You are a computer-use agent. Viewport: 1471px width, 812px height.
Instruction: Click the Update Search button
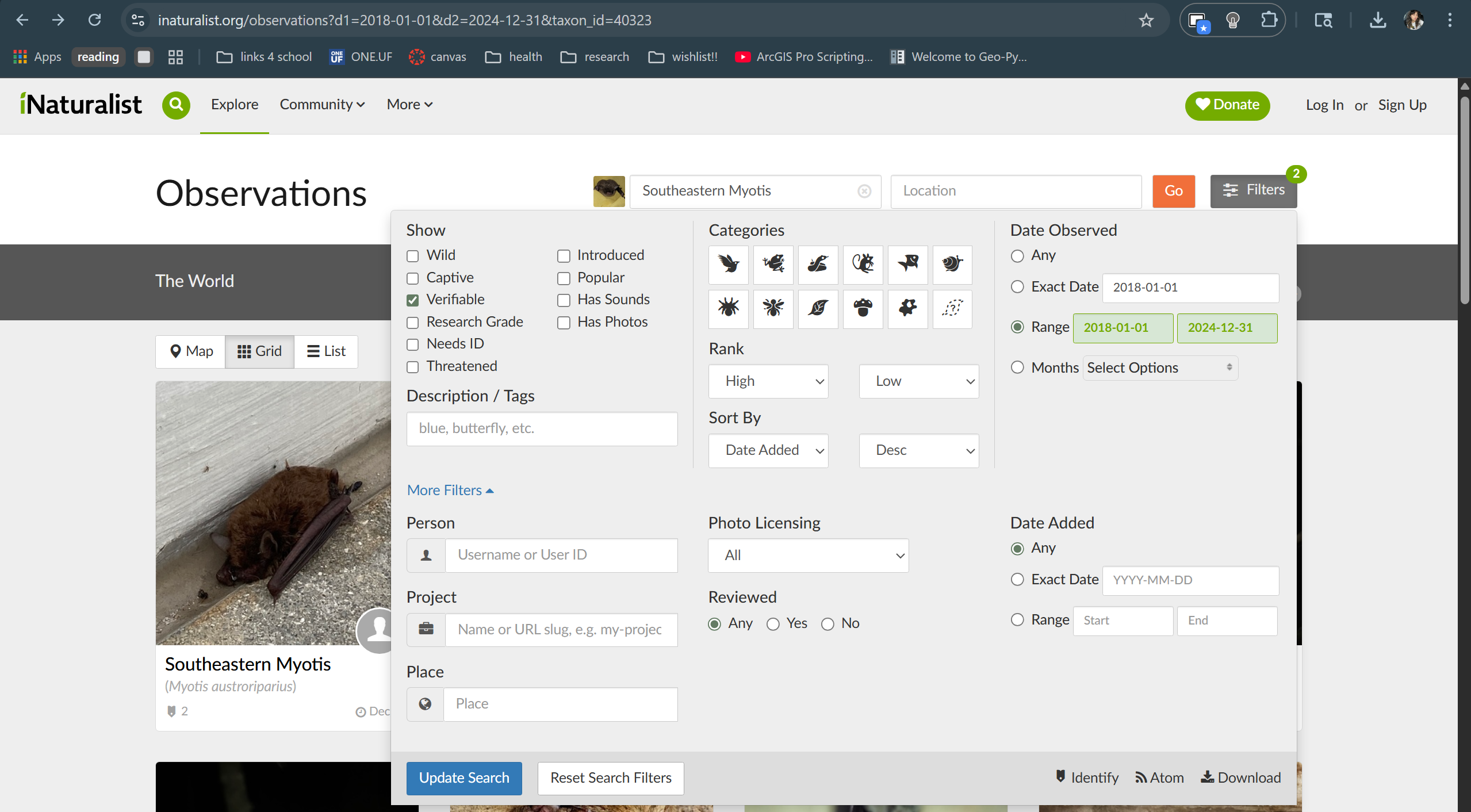point(463,778)
